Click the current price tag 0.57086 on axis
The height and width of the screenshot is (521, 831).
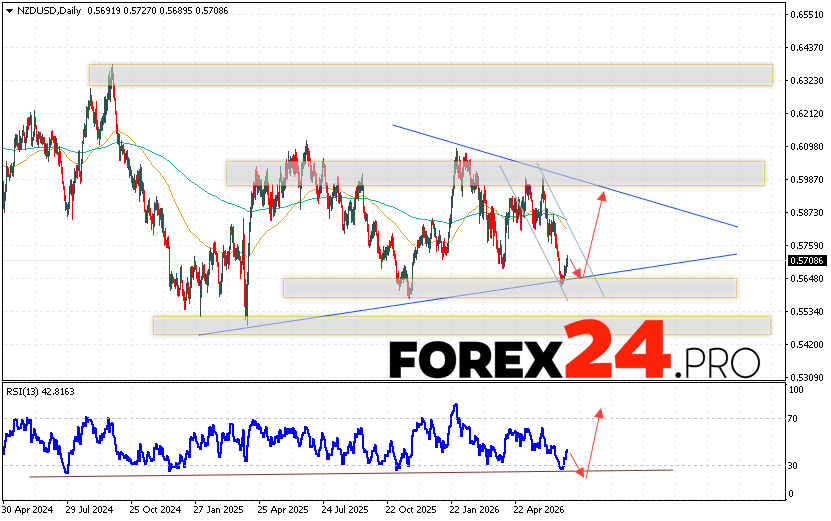tap(807, 260)
